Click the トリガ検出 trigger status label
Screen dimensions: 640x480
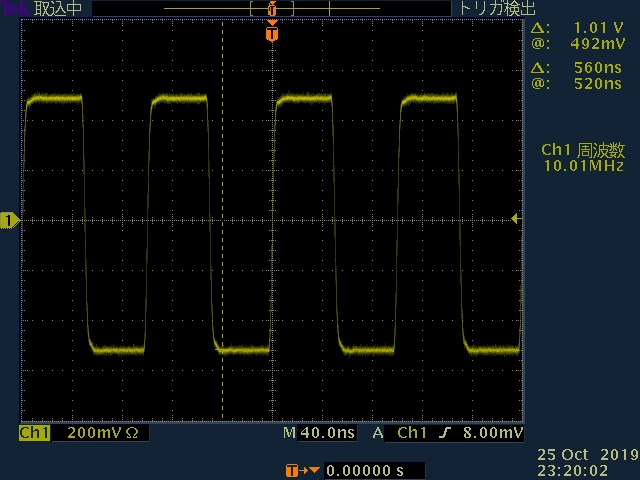497,8
